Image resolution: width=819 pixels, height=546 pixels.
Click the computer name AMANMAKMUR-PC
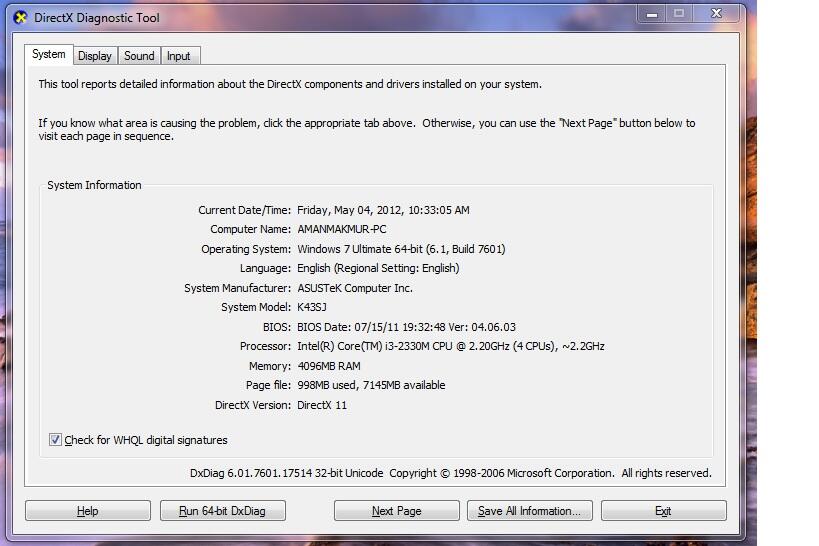(342, 229)
